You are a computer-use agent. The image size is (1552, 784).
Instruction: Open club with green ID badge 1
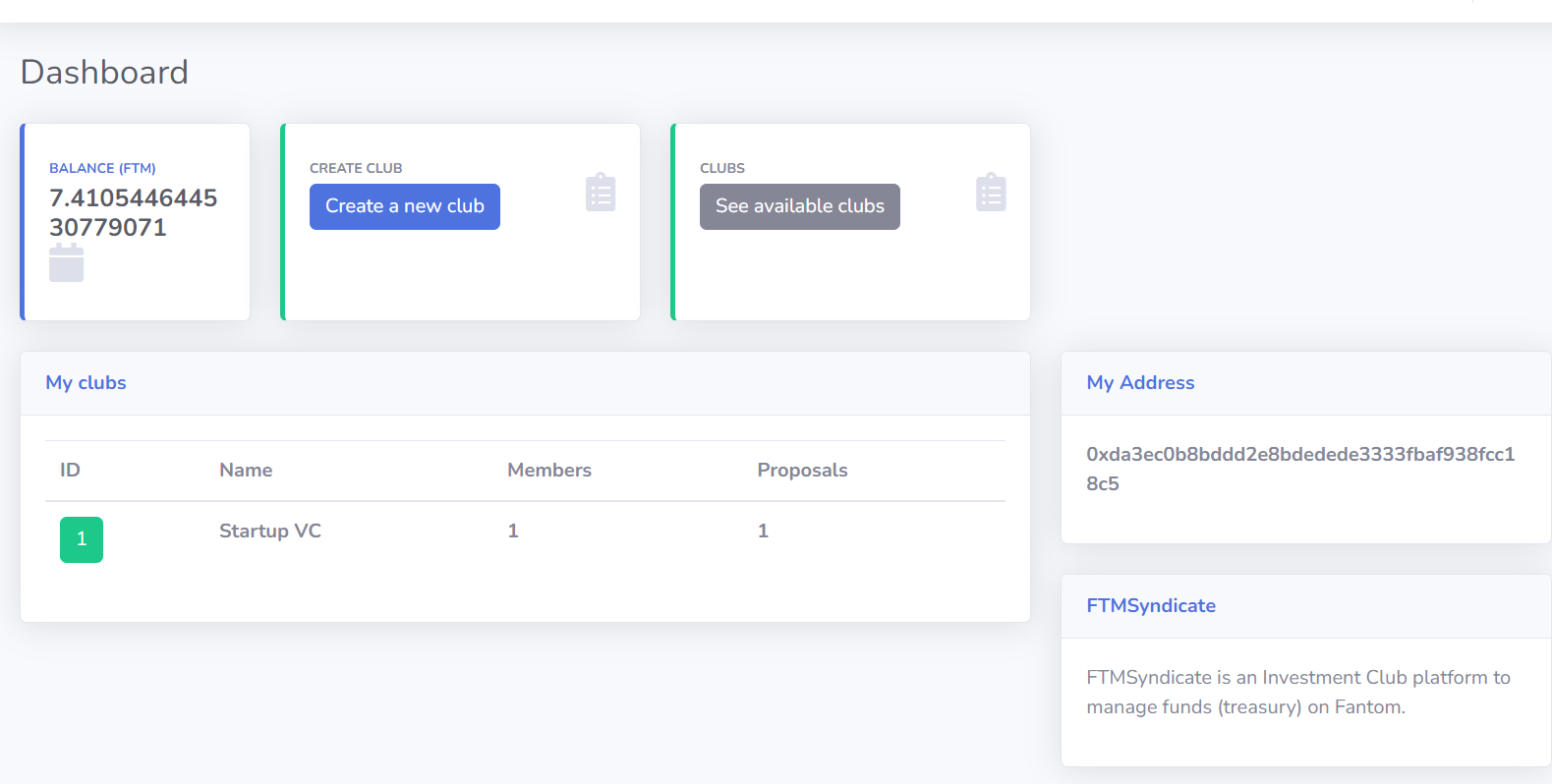(x=82, y=539)
